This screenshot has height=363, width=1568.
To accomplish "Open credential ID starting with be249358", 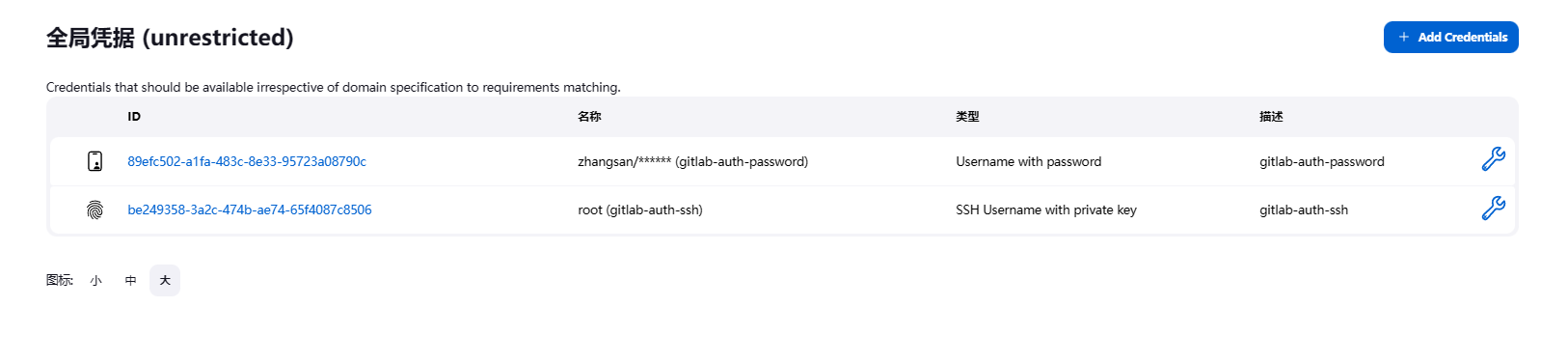I will (x=250, y=209).
